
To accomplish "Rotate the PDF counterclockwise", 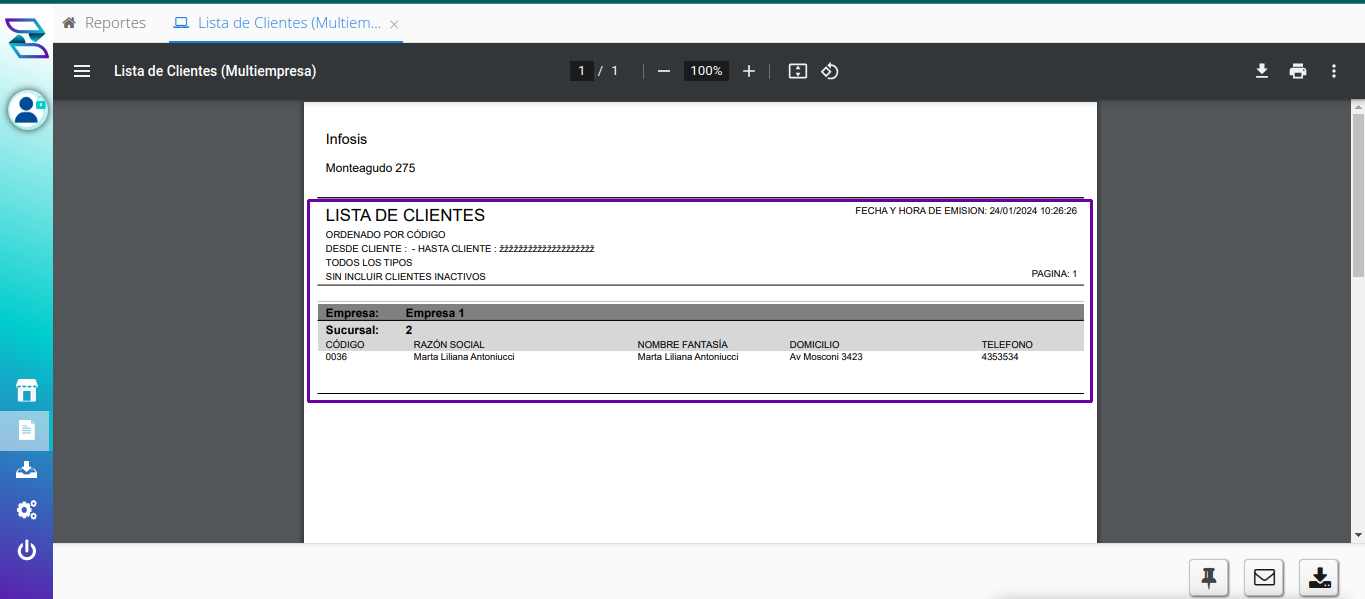I will [829, 71].
